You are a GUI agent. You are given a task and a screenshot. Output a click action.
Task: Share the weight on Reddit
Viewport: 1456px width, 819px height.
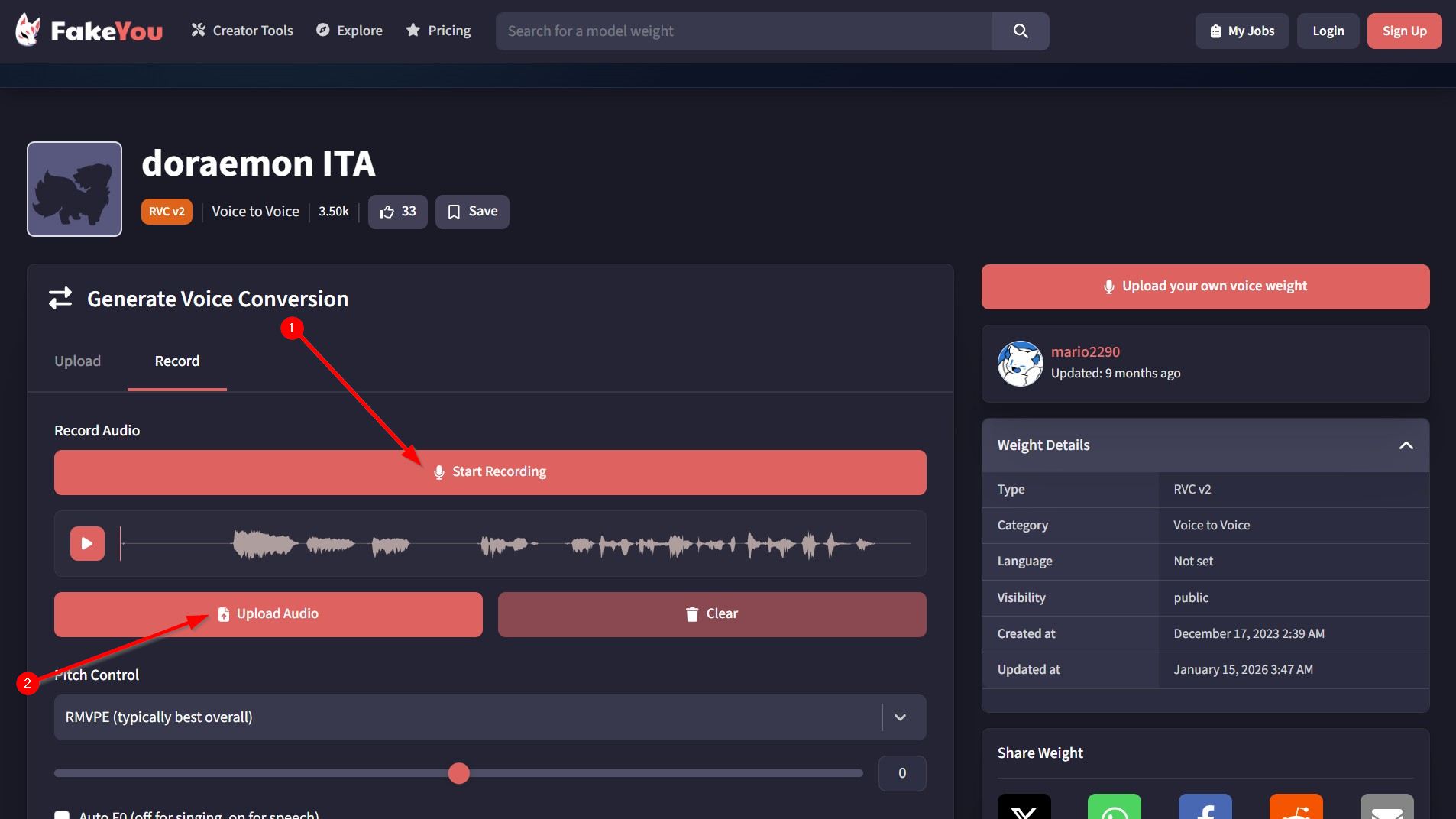pyautogui.click(x=1296, y=807)
